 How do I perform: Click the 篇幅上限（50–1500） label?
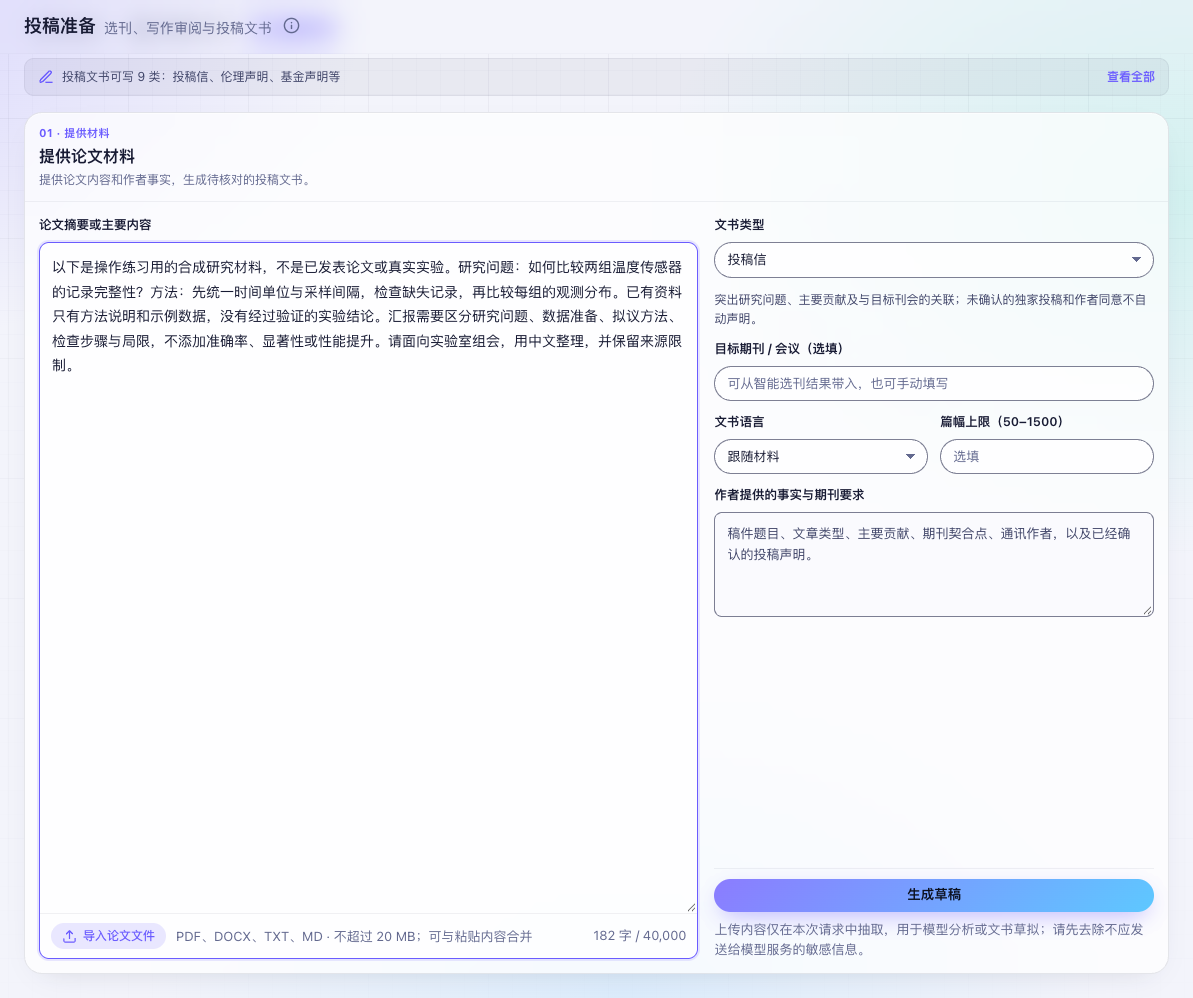pyautogui.click(x=1001, y=422)
